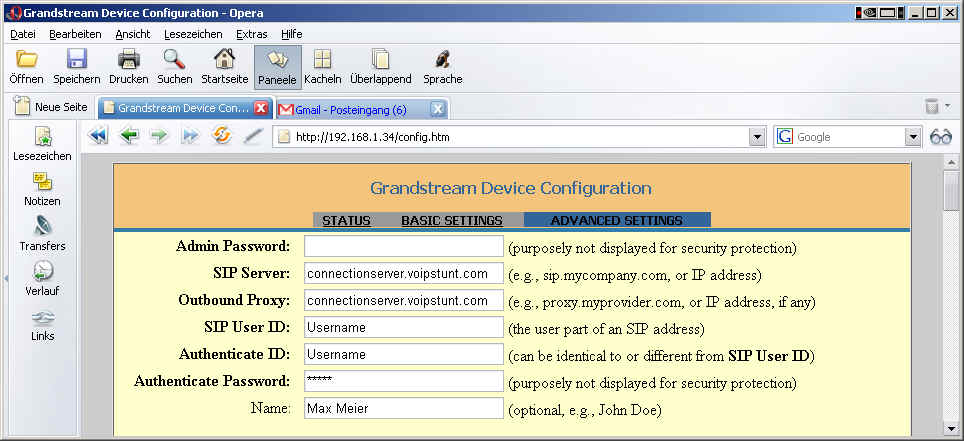Click the vertical scrollbar thumb
This screenshot has width=964, height=441.
[x=951, y=191]
